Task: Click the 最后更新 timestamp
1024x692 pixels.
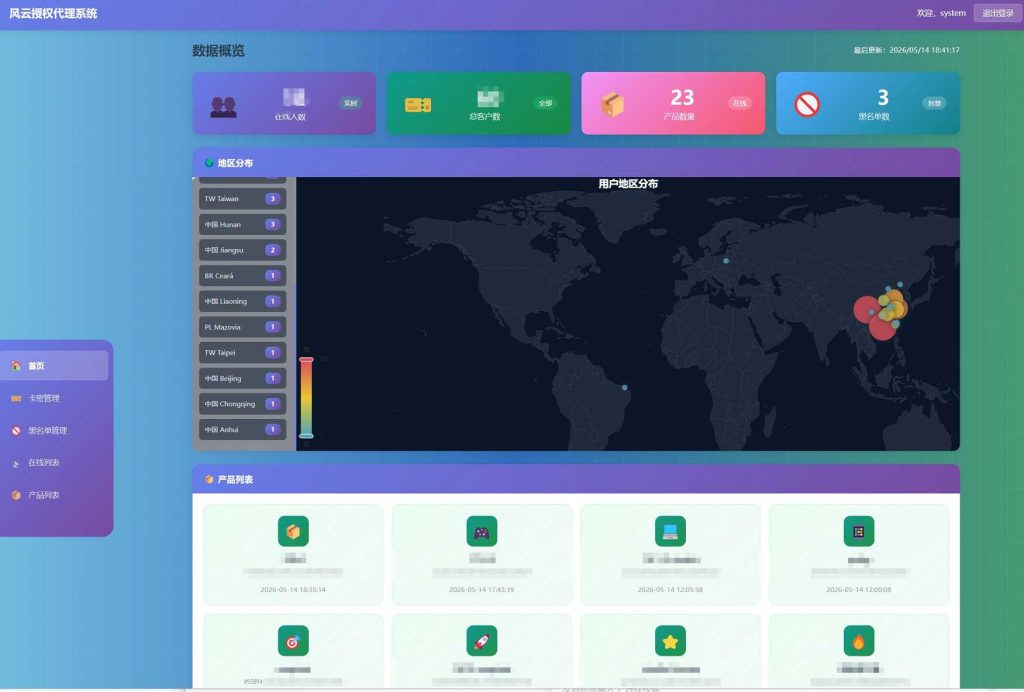Action: tap(906, 50)
